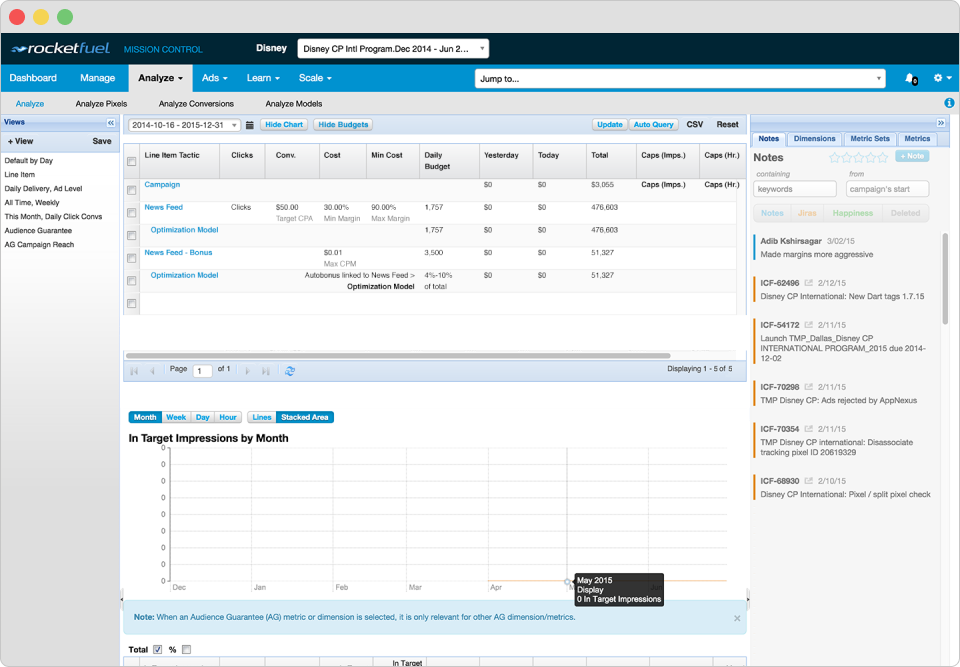Screen dimensions: 960x667
Task: Add a new note with + Note
Action: coord(912,156)
